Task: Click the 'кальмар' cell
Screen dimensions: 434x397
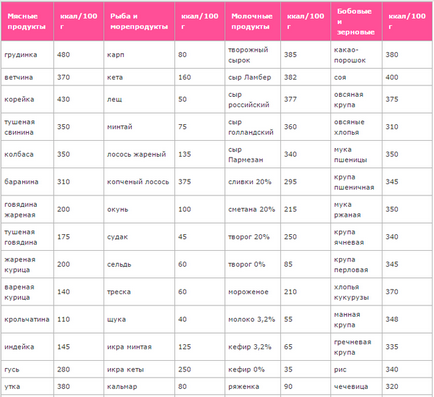Action: click(139, 387)
